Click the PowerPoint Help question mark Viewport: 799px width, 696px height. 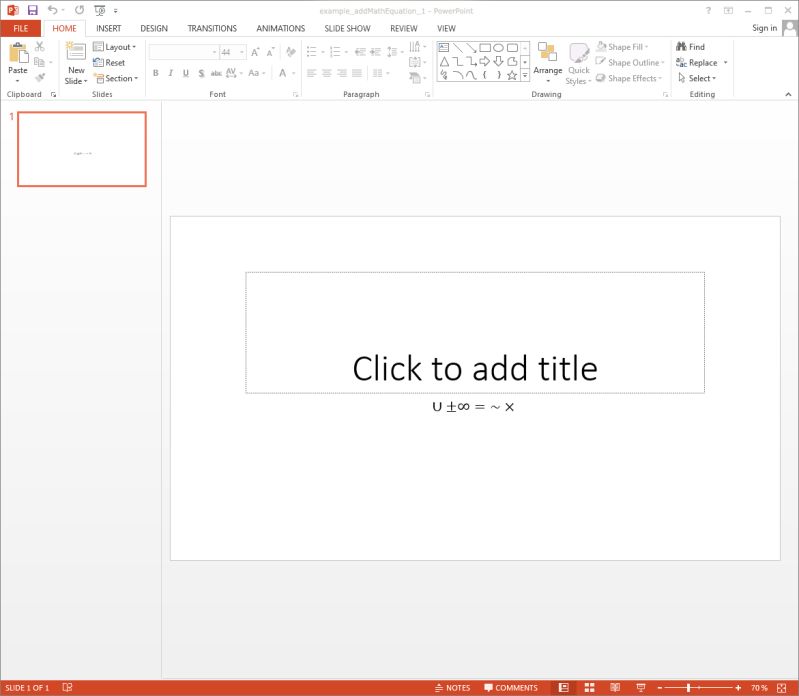pyautogui.click(x=708, y=11)
